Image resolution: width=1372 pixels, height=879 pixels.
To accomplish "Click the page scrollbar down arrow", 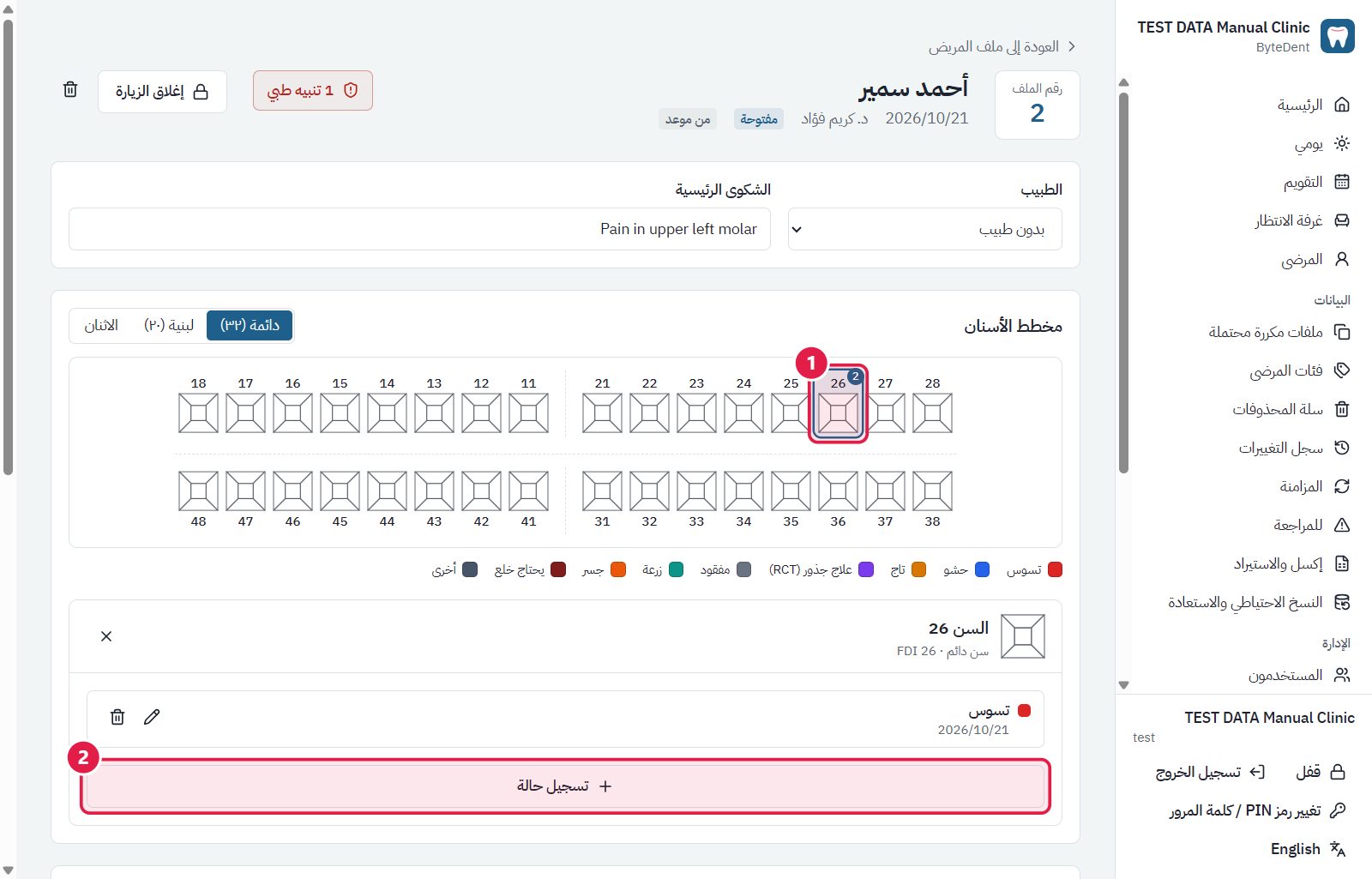I will [x=8, y=870].
